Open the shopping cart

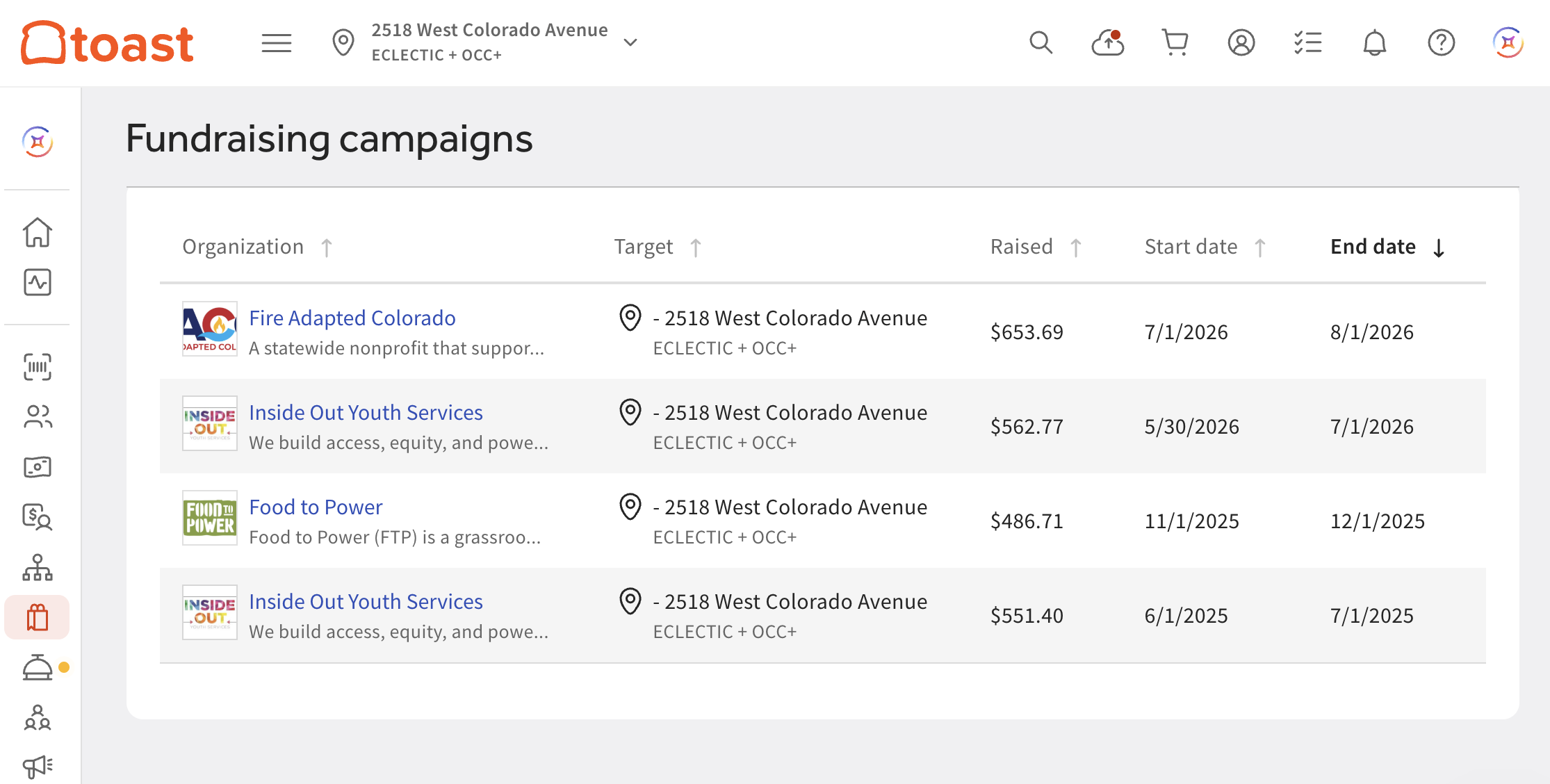[1175, 43]
